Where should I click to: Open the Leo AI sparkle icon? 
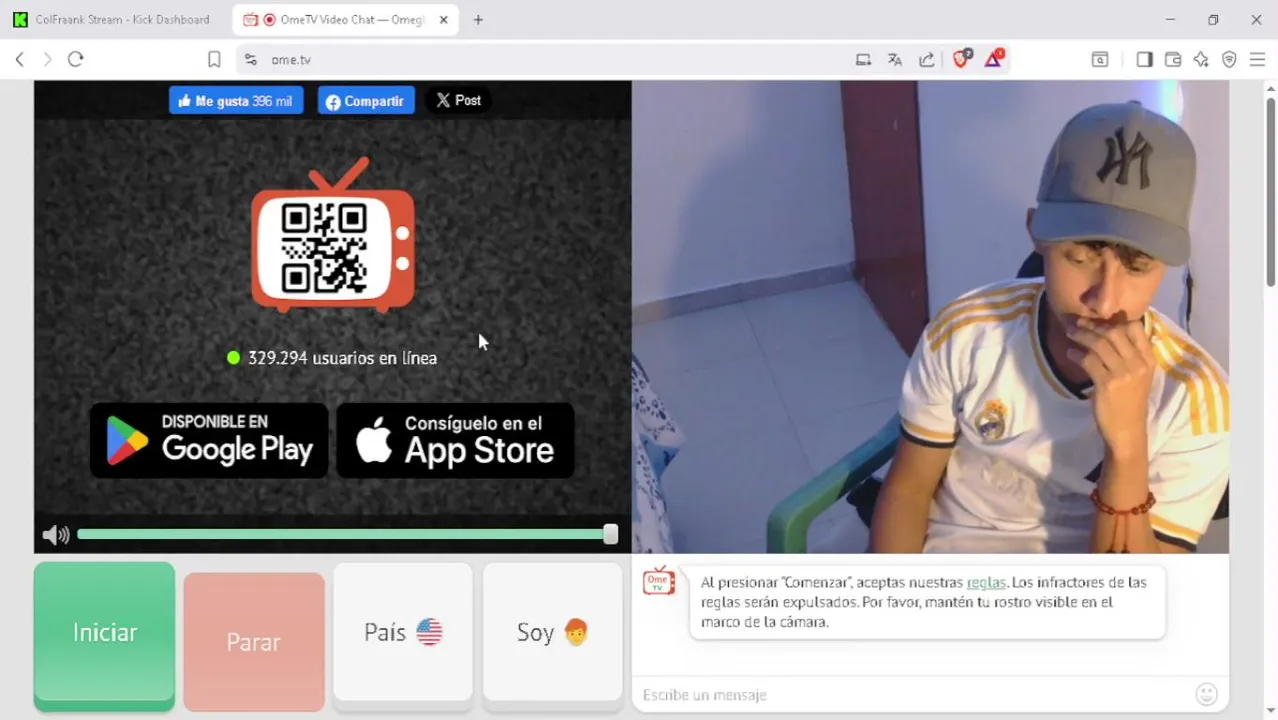(1201, 60)
